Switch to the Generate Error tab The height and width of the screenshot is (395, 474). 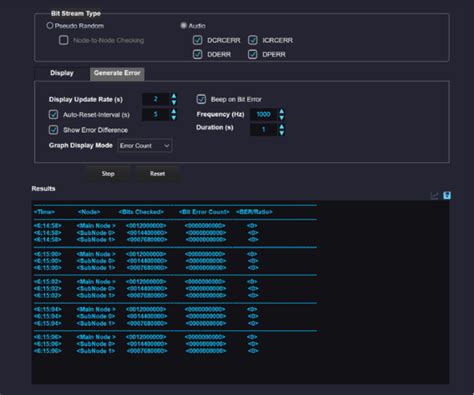(117, 73)
